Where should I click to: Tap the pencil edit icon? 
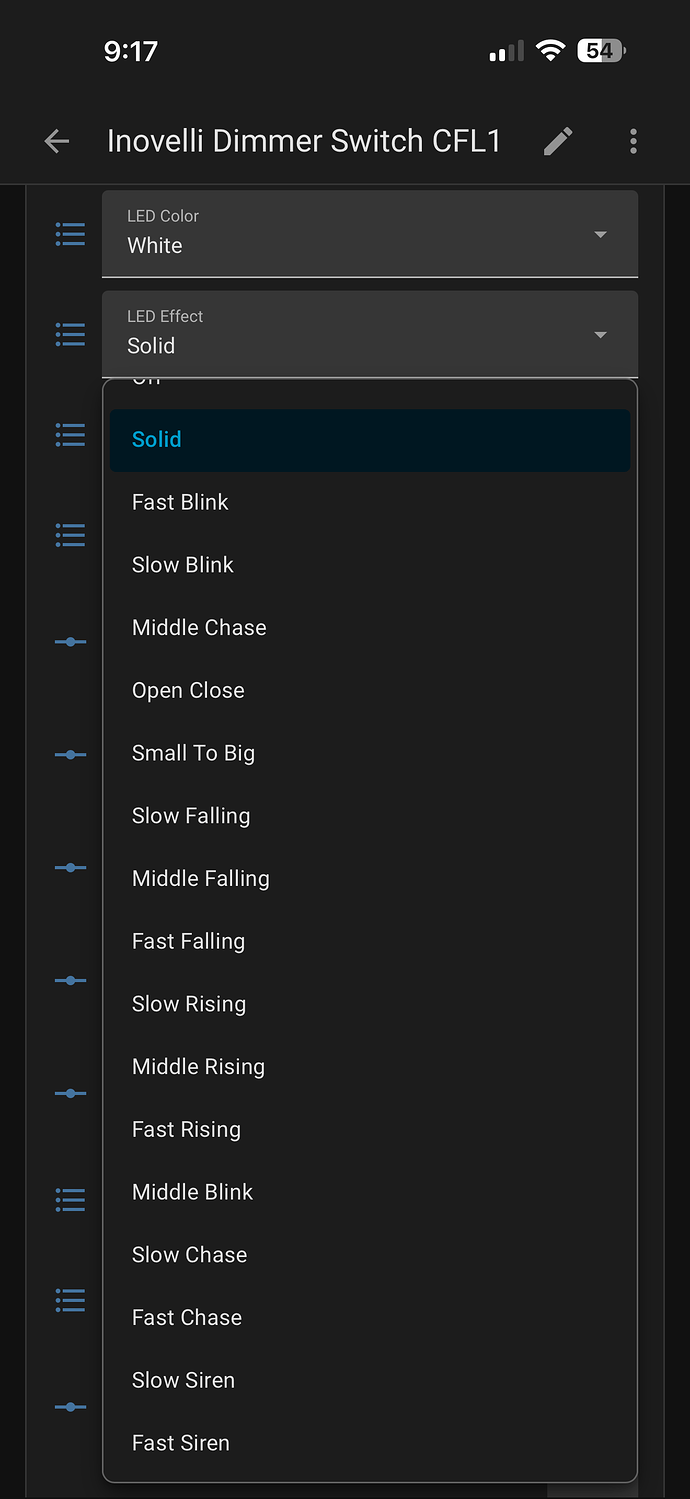coord(558,141)
